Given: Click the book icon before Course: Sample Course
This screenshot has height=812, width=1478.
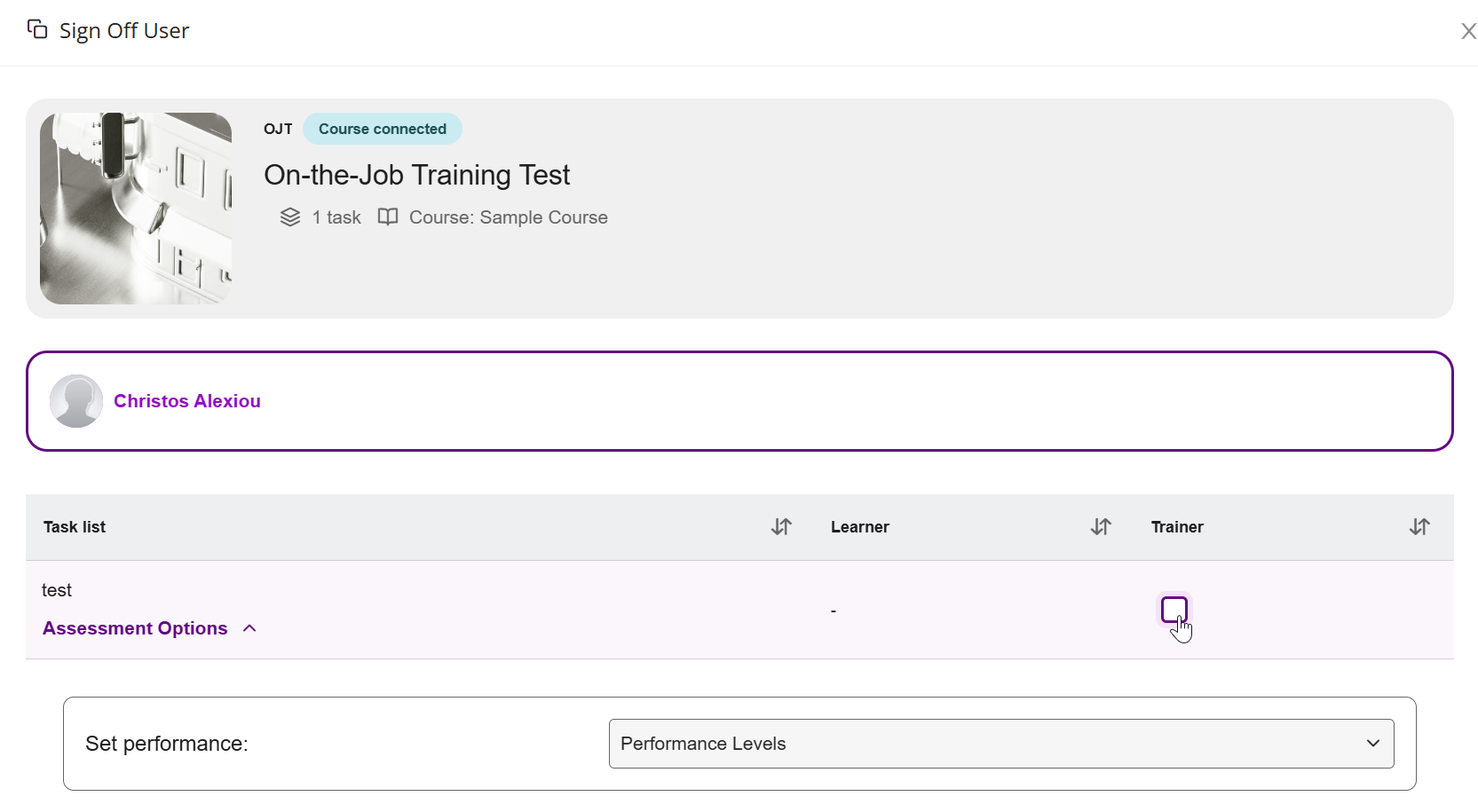Looking at the screenshot, I should click(388, 217).
